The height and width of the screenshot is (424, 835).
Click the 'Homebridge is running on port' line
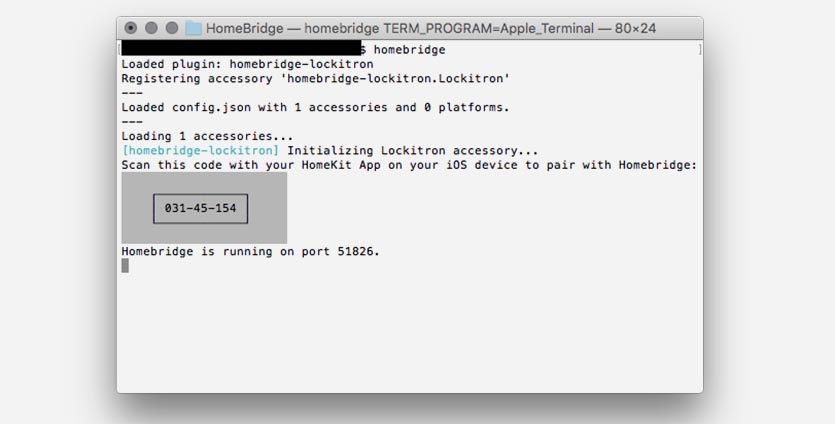click(250, 252)
